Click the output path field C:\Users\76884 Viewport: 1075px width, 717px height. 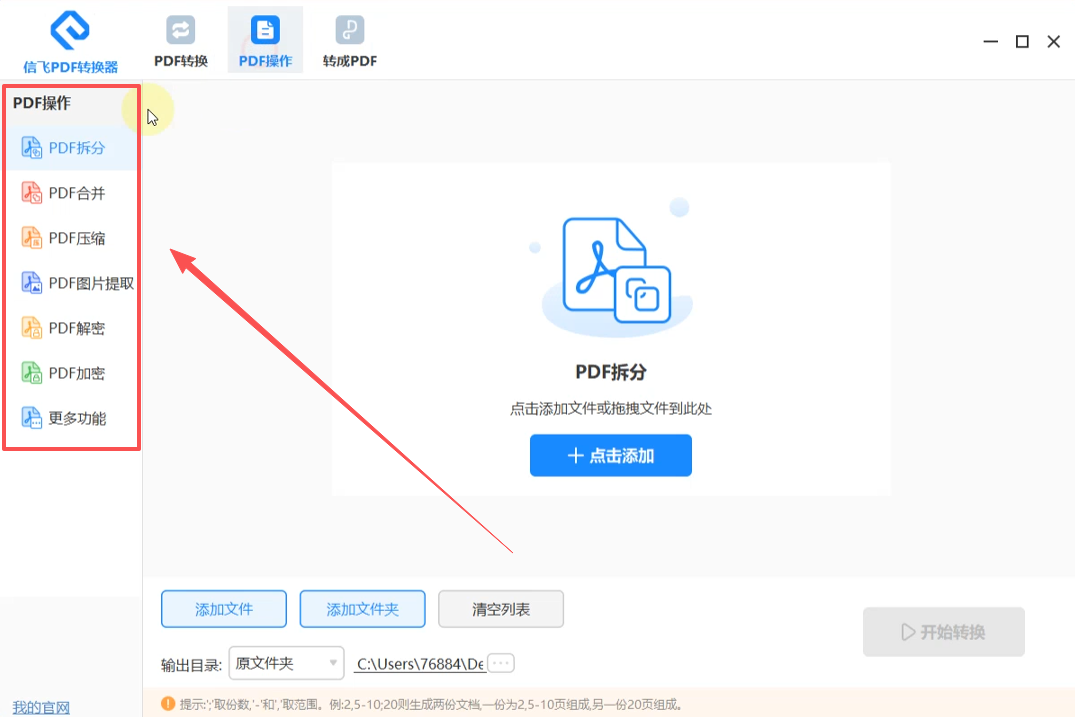click(420, 664)
